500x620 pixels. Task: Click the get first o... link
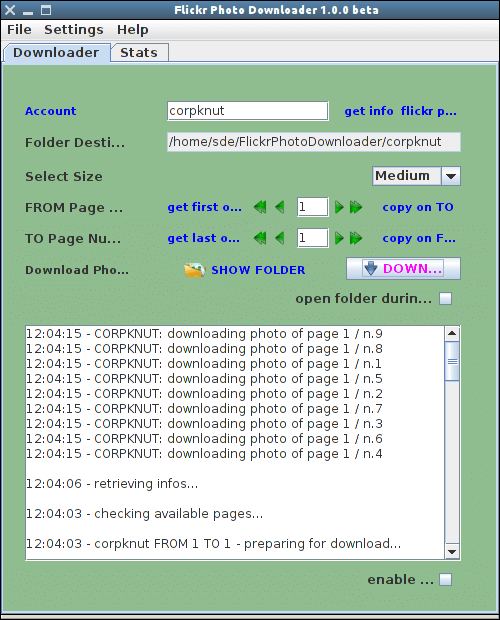pyautogui.click(x=204, y=207)
